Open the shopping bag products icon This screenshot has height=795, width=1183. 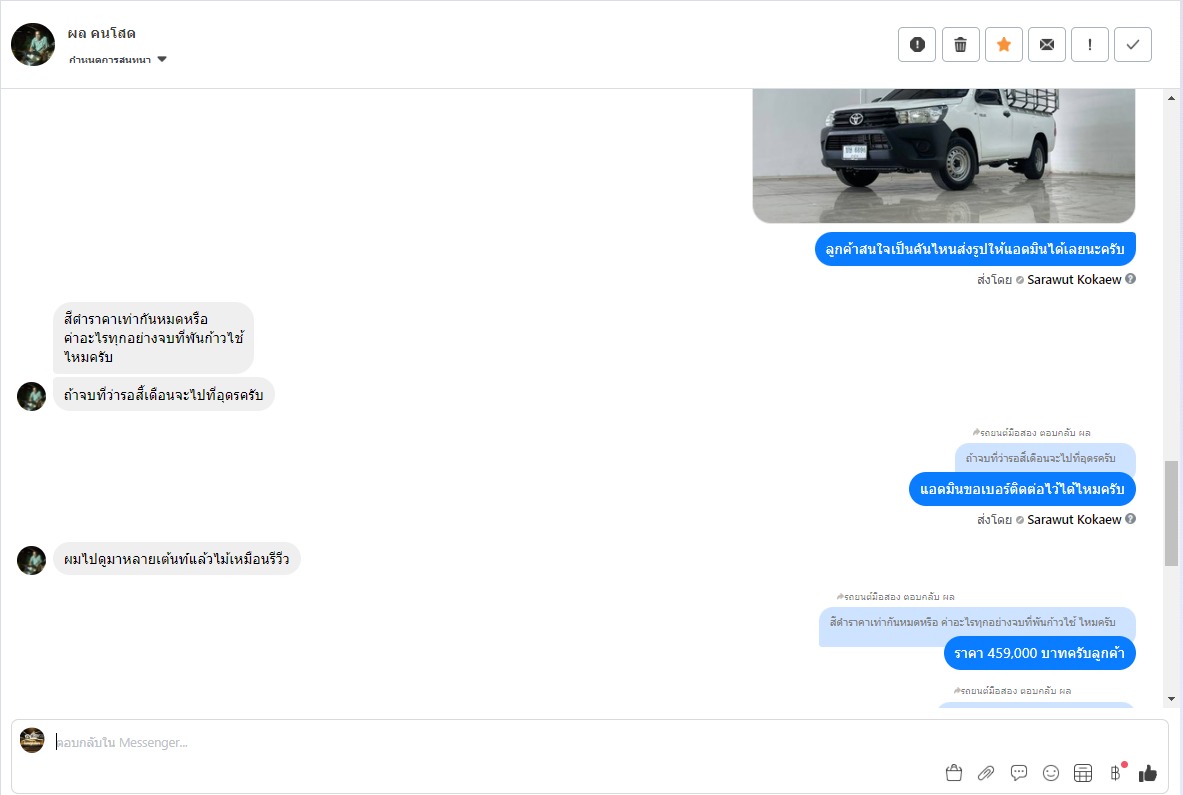click(x=954, y=773)
